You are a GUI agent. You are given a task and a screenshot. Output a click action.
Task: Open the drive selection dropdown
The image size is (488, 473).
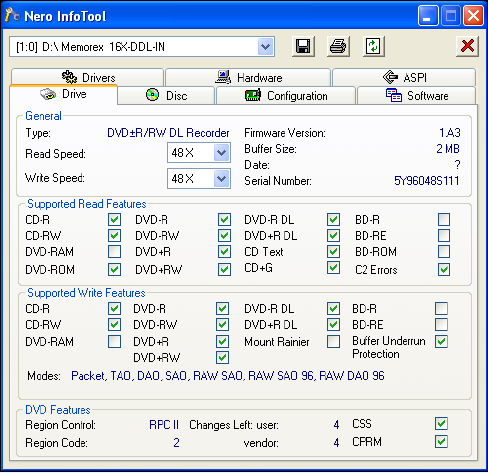coord(265,47)
